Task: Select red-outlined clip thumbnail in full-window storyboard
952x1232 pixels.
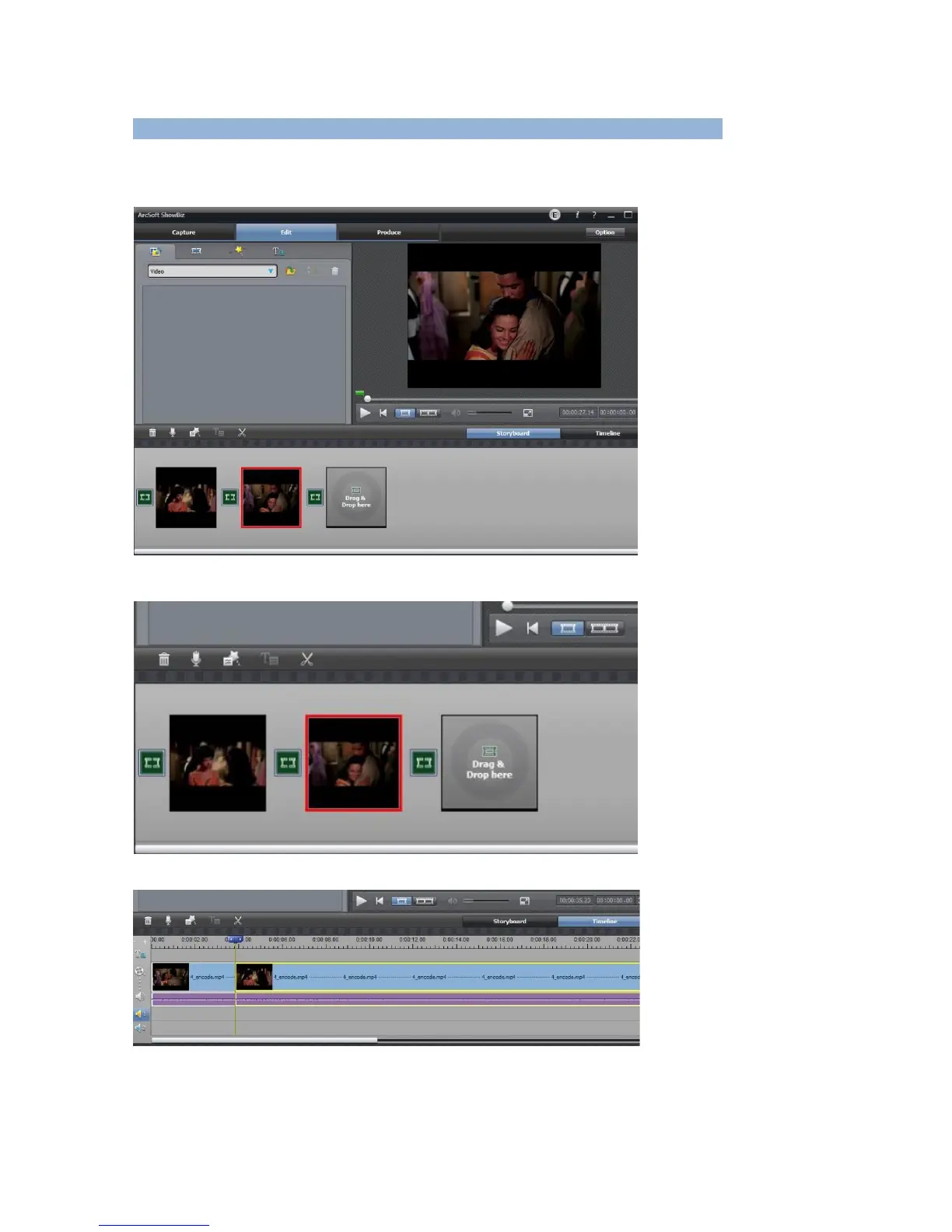Action: pos(271,498)
